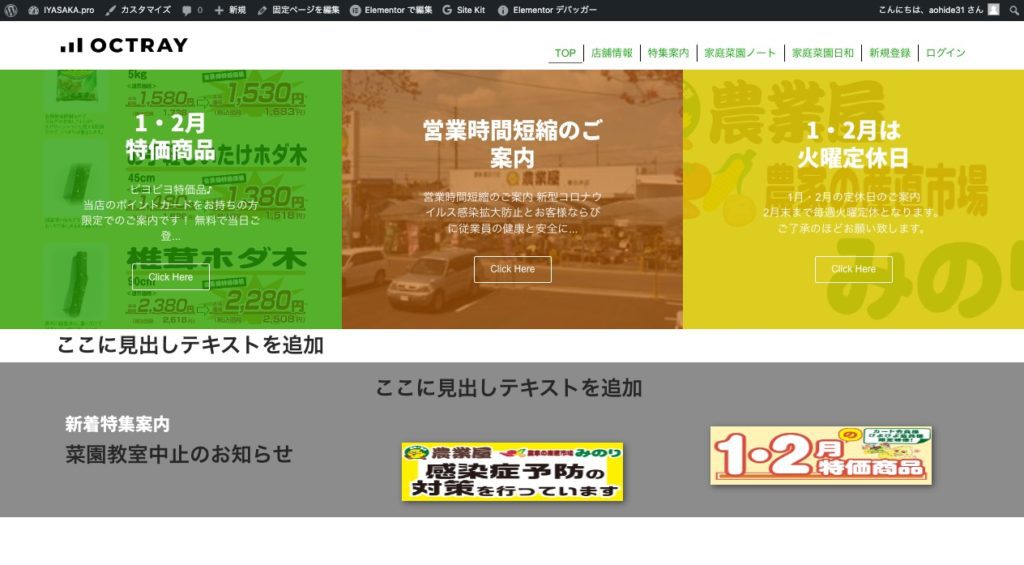This screenshot has height=565, width=1024.
Task: Click the Google G icon for Site Kit
Action: (447, 10)
